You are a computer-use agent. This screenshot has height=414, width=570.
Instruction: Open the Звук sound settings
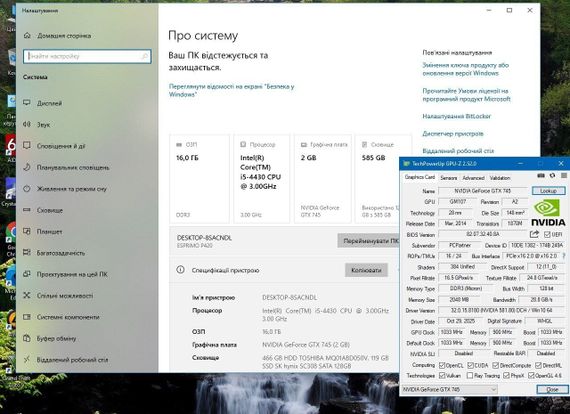click(43, 125)
